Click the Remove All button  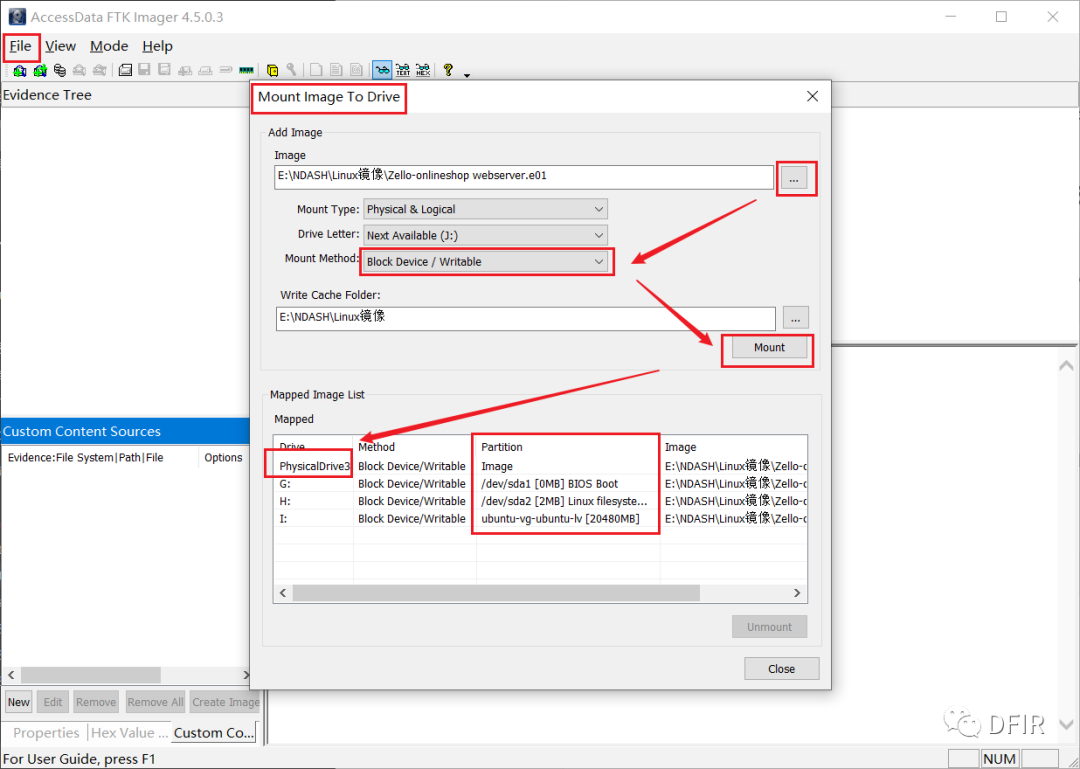[155, 702]
